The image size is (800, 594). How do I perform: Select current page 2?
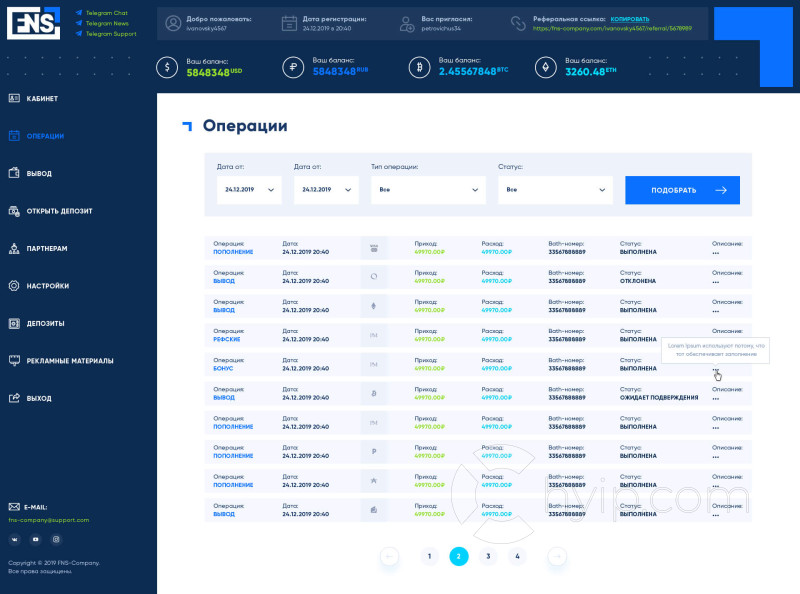point(459,556)
